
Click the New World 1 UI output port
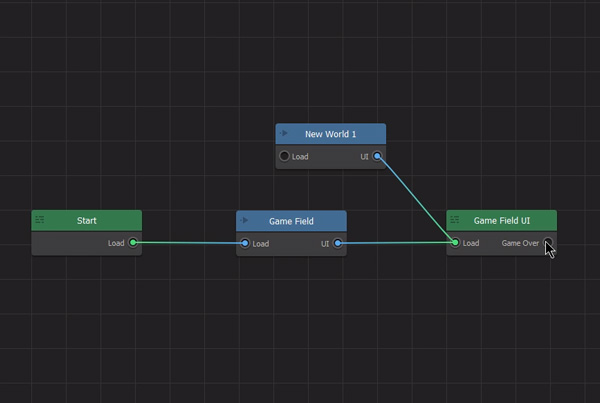click(x=377, y=156)
